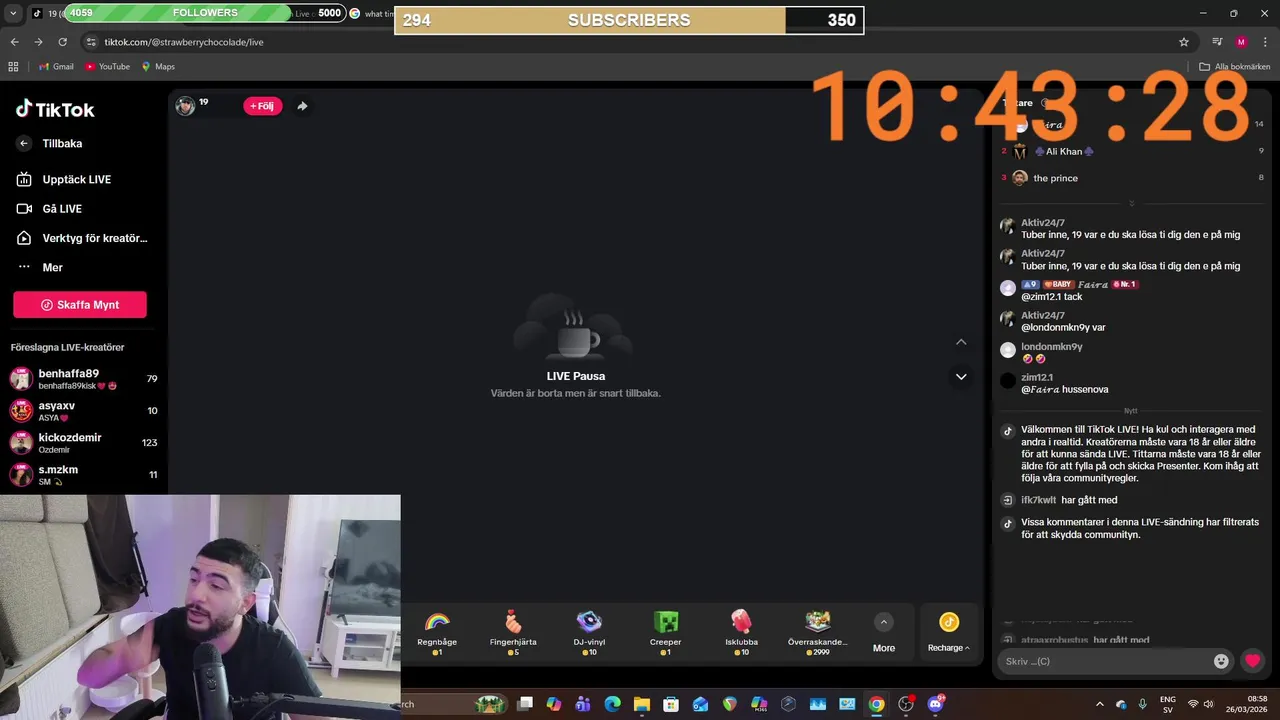
Task: Click londonmkn9y username in chat
Action: tap(1051, 347)
